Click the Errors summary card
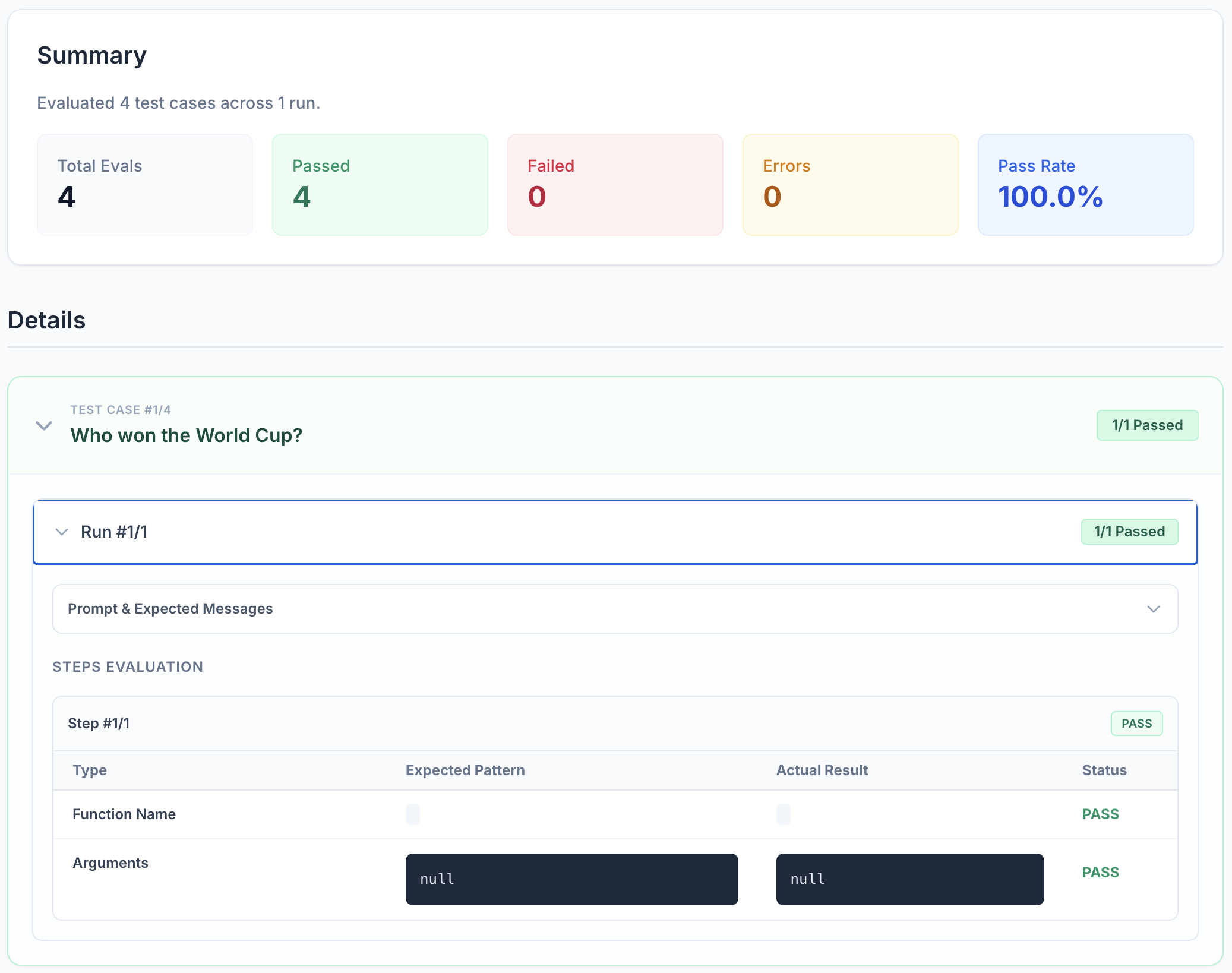This screenshot has width=1232, height=973. click(851, 185)
